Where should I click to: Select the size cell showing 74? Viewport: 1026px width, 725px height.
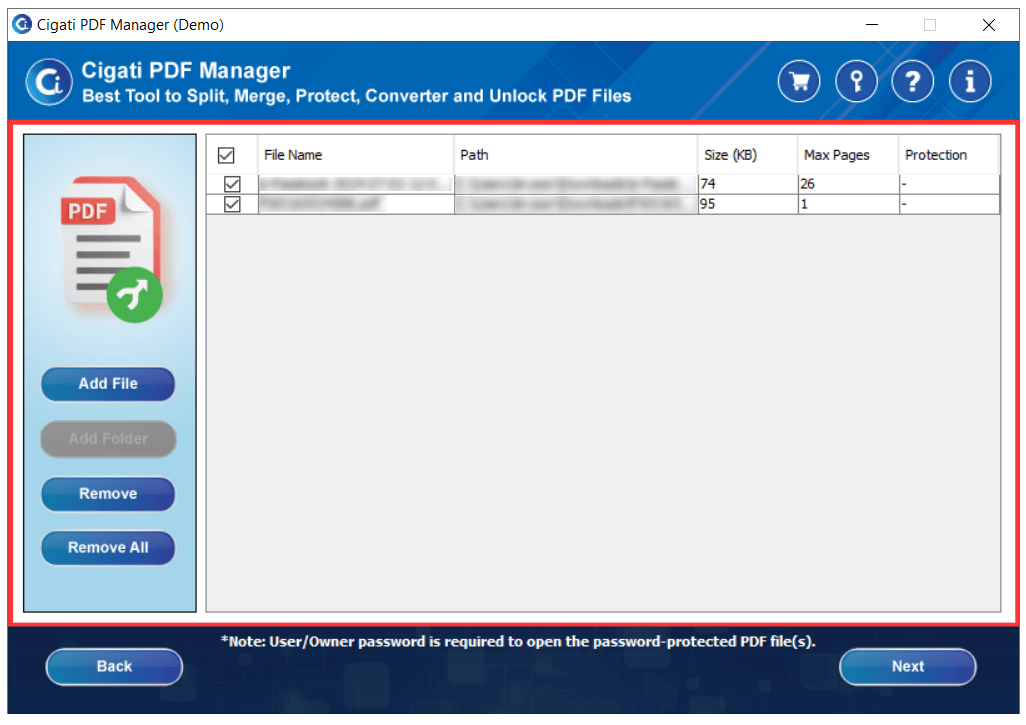[747, 184]
